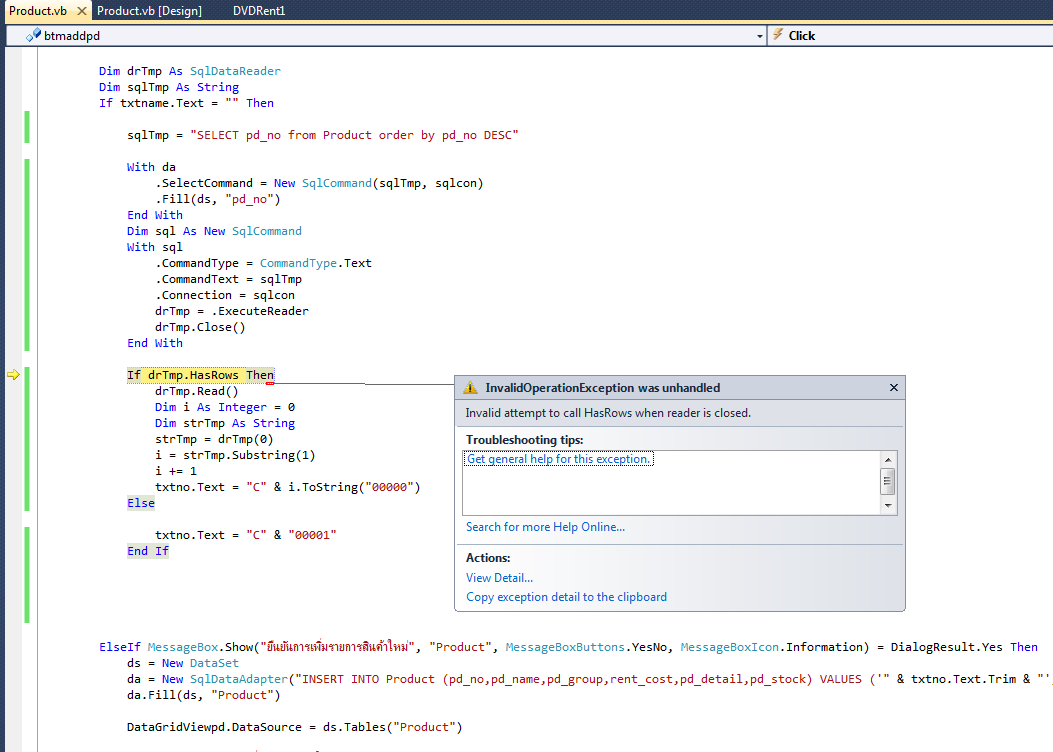Click the 'Invalid attempt to call HasRows' message
The image size is (1053, 752).
tap(608, 413)
